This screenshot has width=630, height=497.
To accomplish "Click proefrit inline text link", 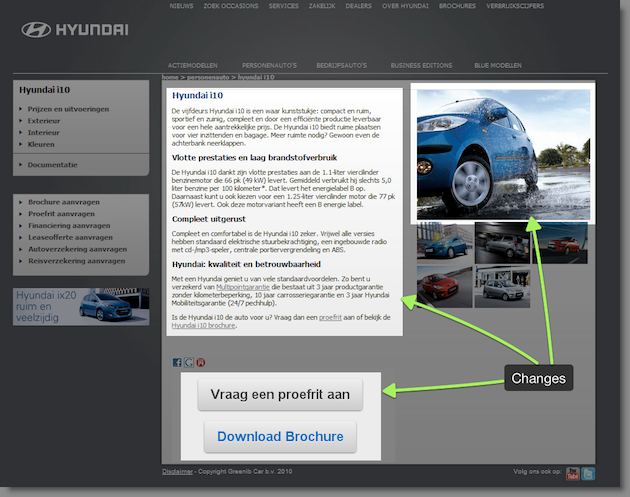I will coord(330,317).
